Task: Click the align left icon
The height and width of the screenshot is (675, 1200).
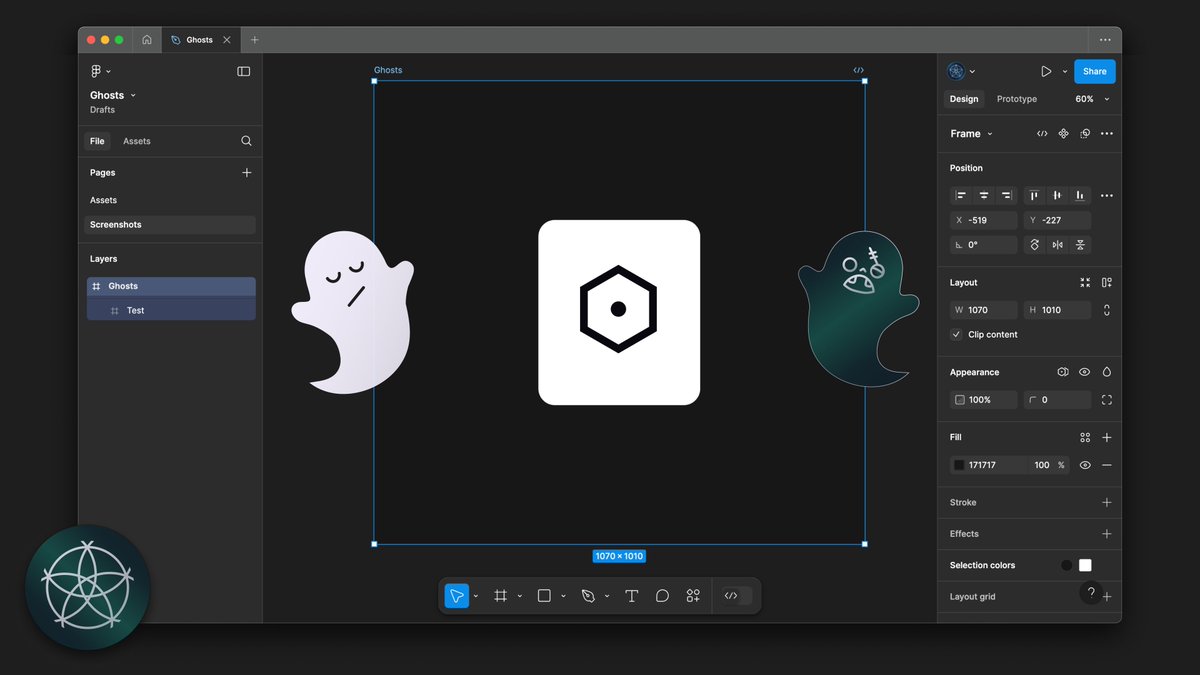Action: tap(961, 196)
